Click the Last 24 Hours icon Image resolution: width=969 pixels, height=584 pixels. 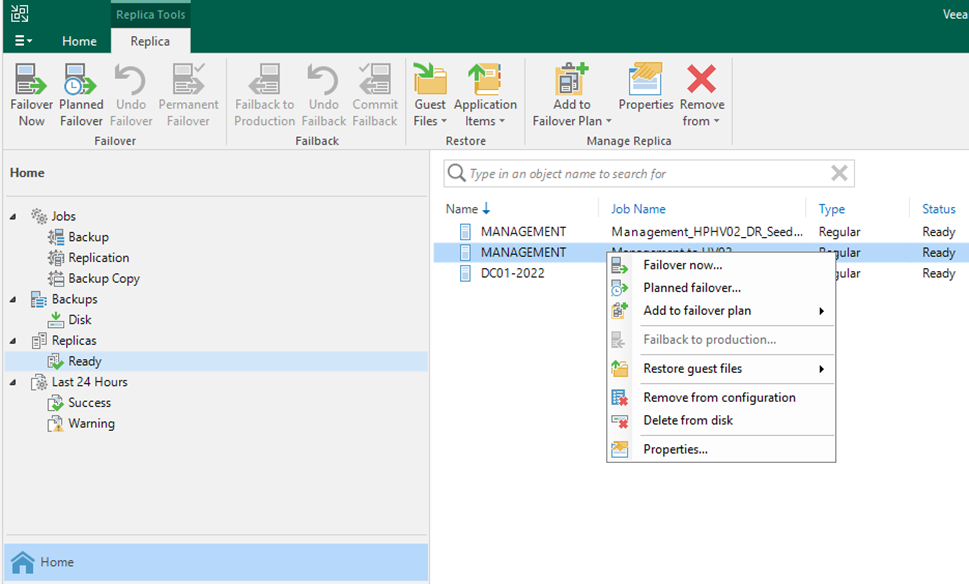(39, 382)
